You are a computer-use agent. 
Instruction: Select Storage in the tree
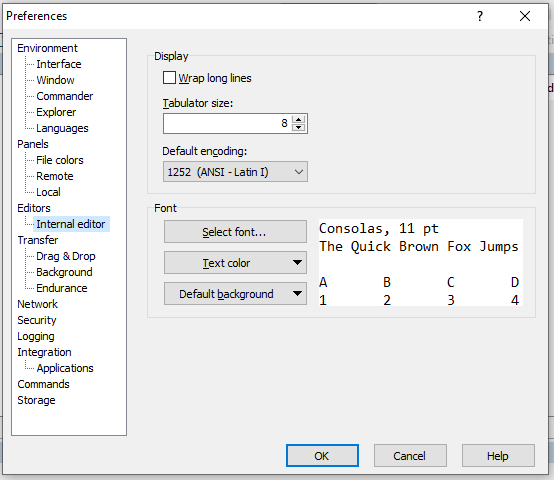(x=36, y=400)
